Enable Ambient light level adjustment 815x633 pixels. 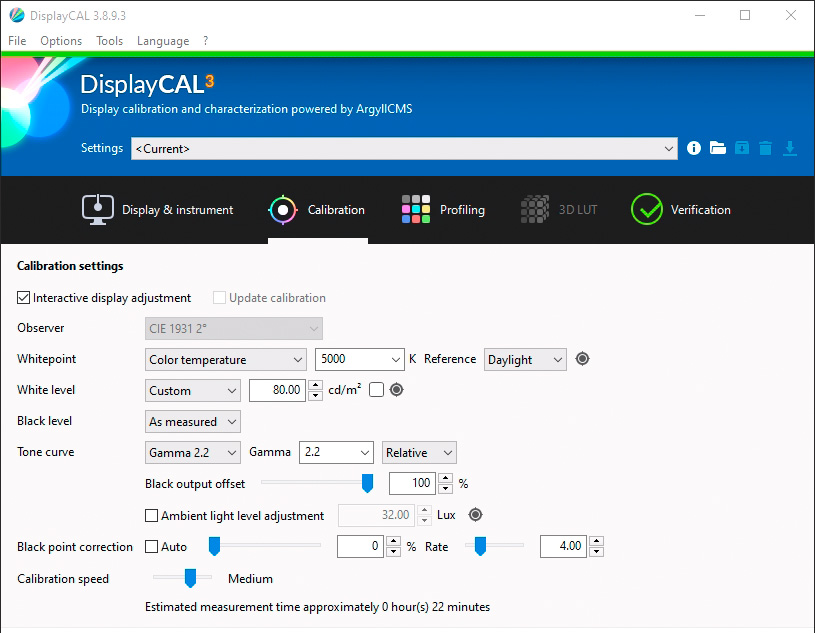click(151, 516)
